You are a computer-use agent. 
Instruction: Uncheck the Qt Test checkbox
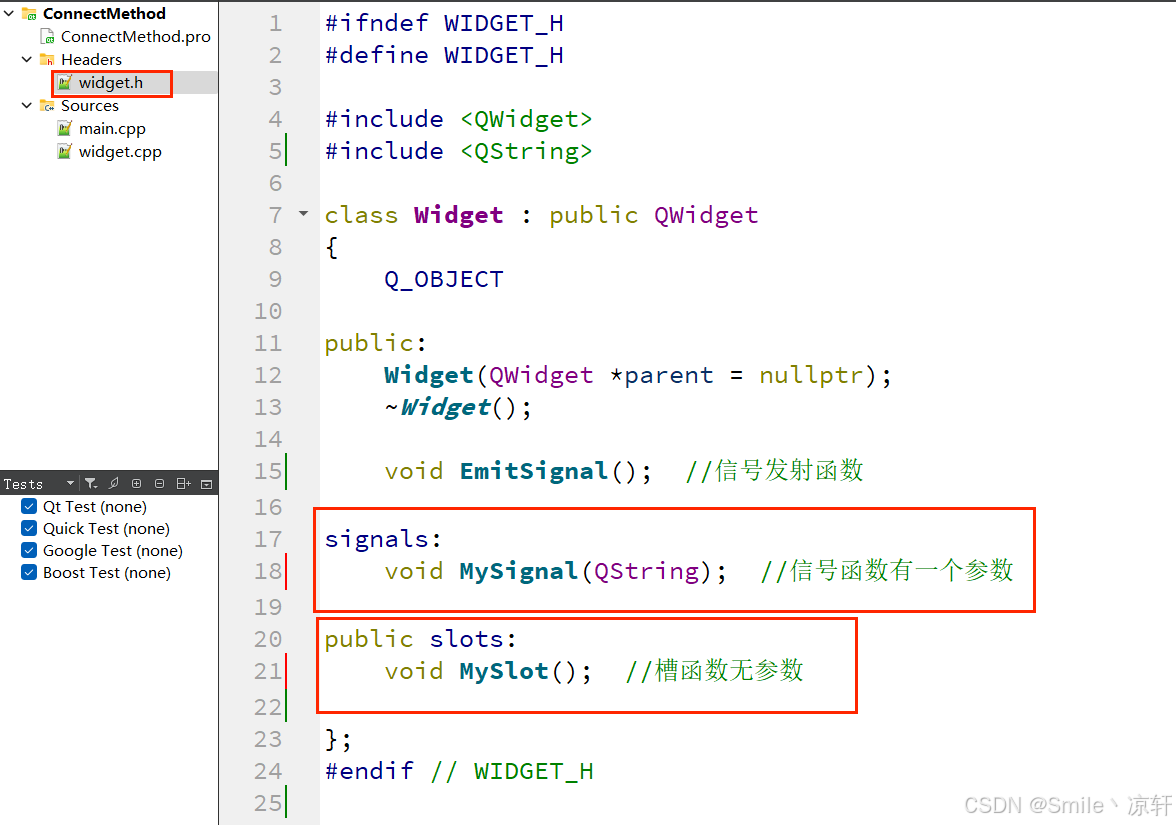coord(29,506)
